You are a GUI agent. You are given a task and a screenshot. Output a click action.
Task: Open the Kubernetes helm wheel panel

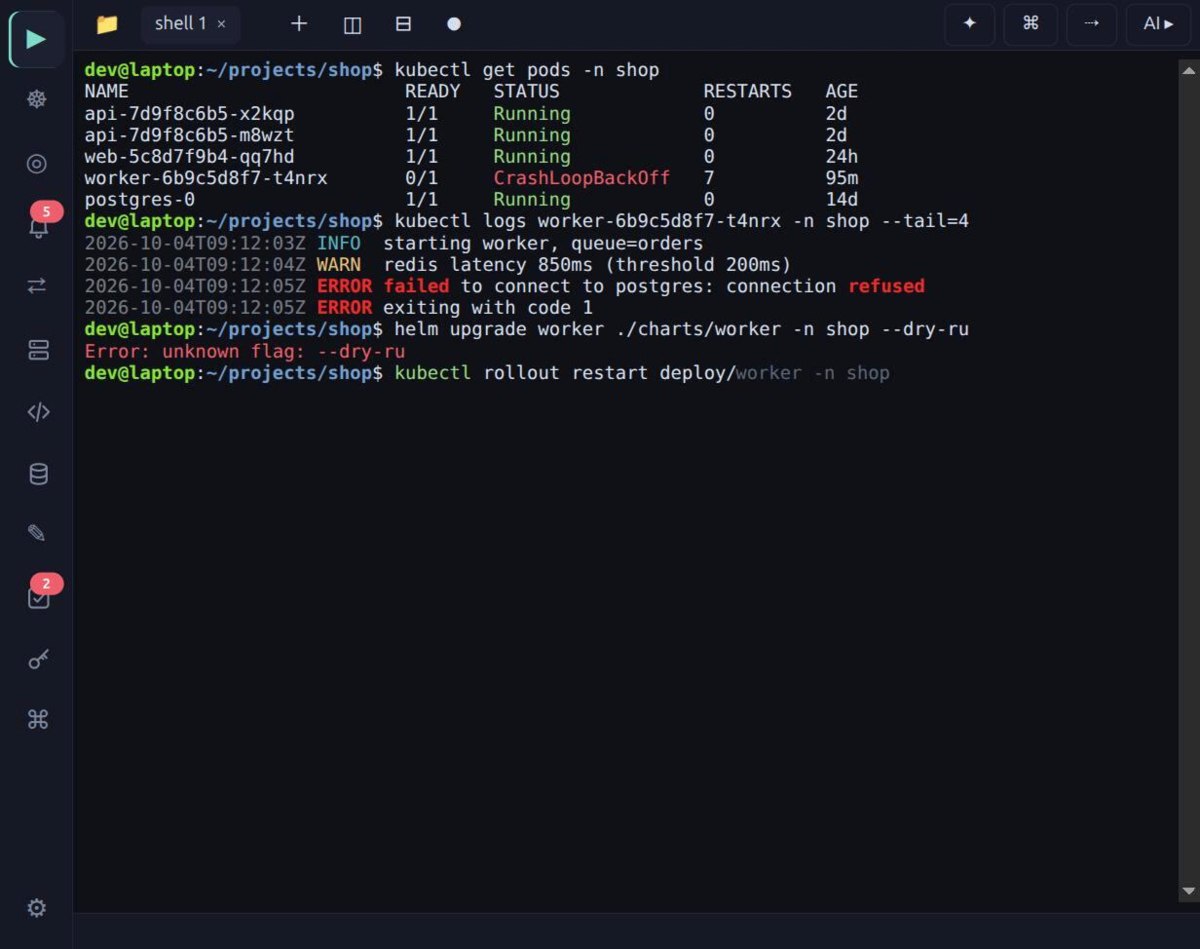(37, 100)
